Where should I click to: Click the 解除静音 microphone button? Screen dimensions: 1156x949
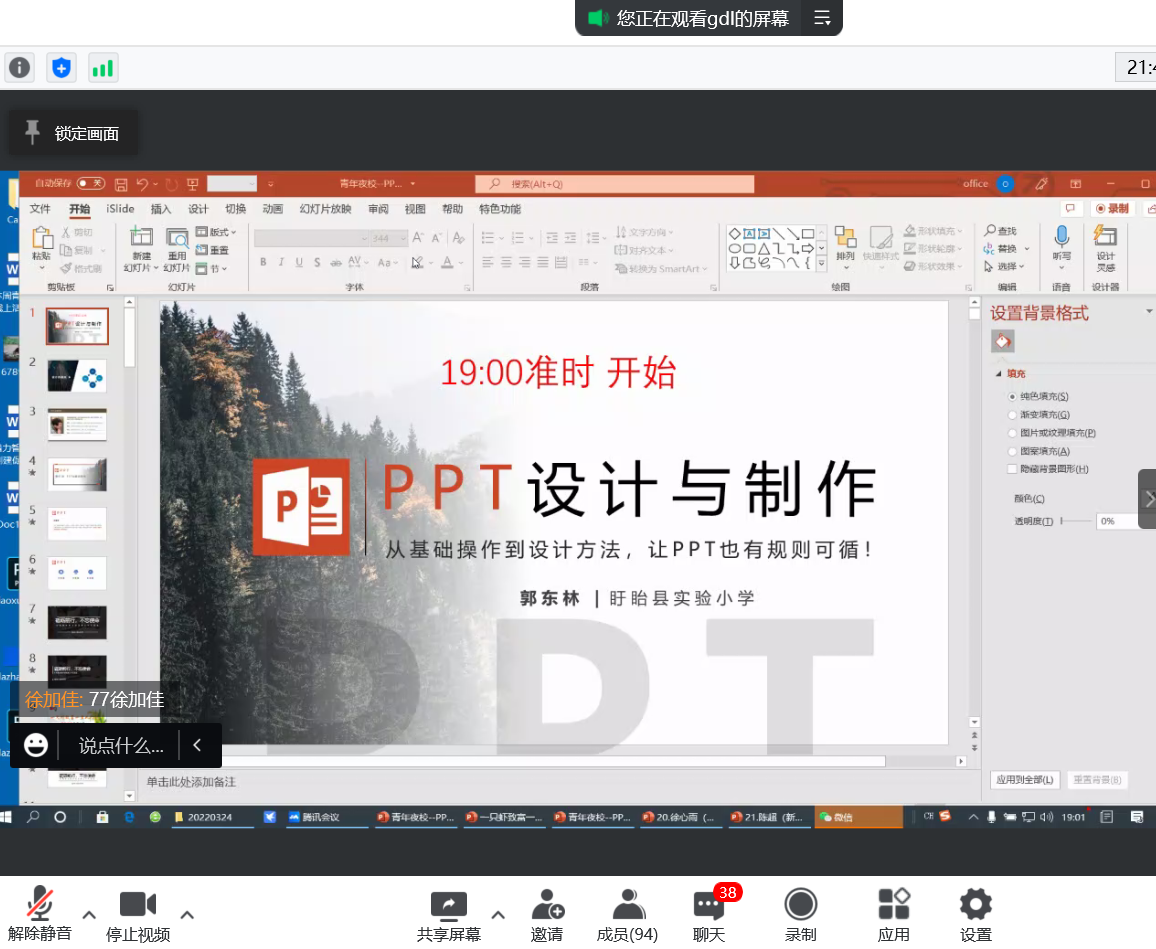tap(40, 914)
